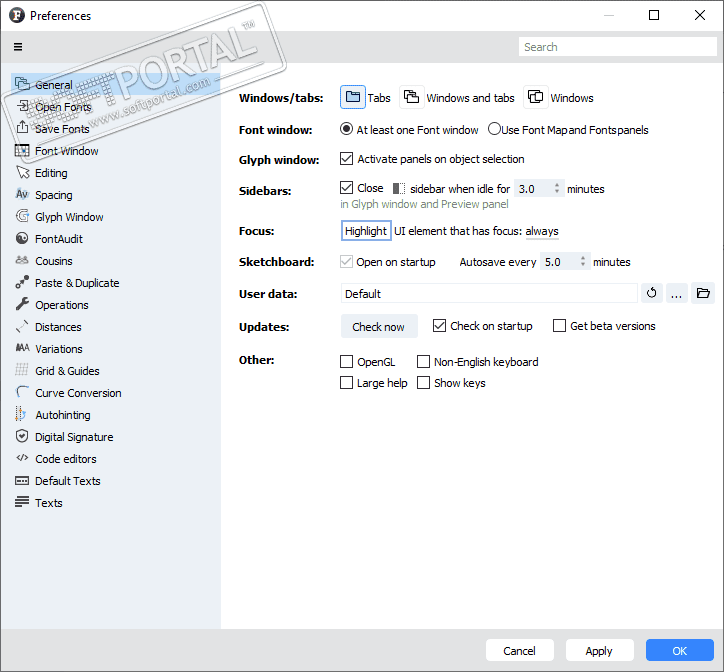Open the Highlight focus dropdown
Viewport: 724px width, 672px height.
tap(366, 230)
